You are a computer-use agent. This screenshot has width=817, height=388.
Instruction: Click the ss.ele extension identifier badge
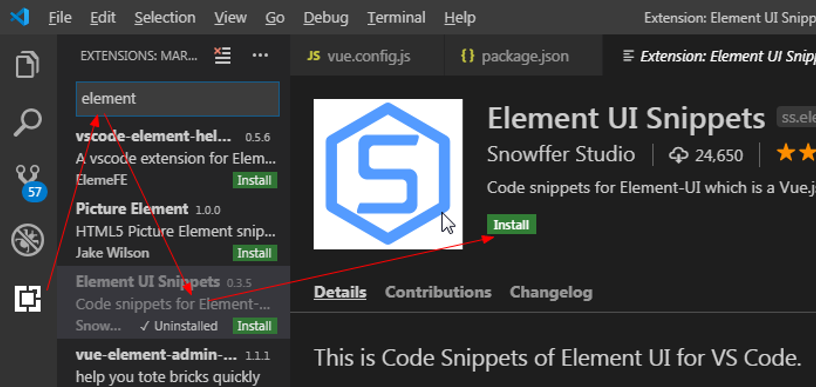(x=797, y=118)
